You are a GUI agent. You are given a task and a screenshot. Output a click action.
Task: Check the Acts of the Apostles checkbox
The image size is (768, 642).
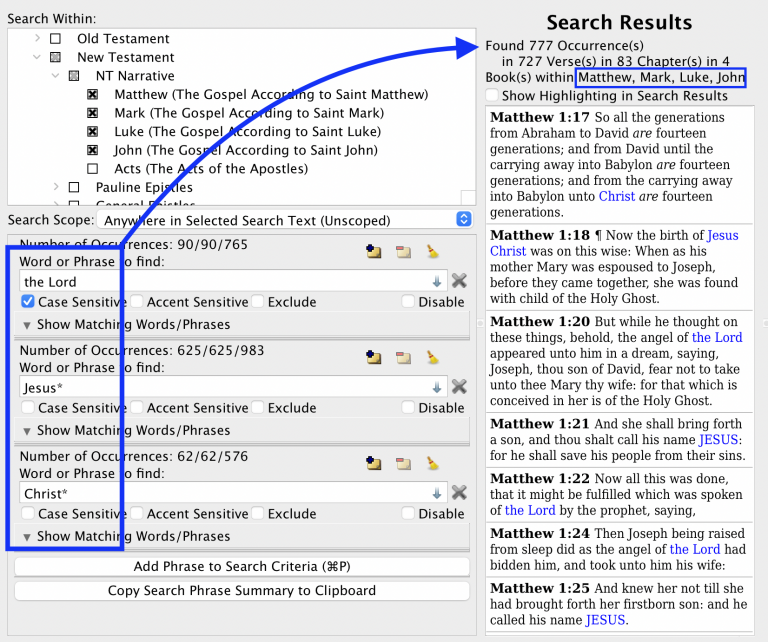point(93,168)
